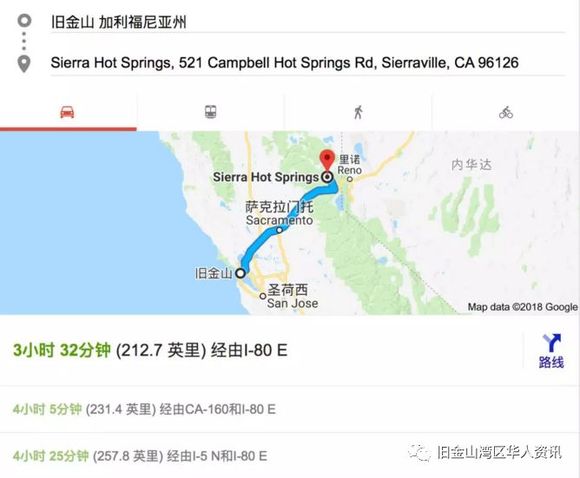Select the 4小时 25分钟 I-5 N route

(140, 456)
